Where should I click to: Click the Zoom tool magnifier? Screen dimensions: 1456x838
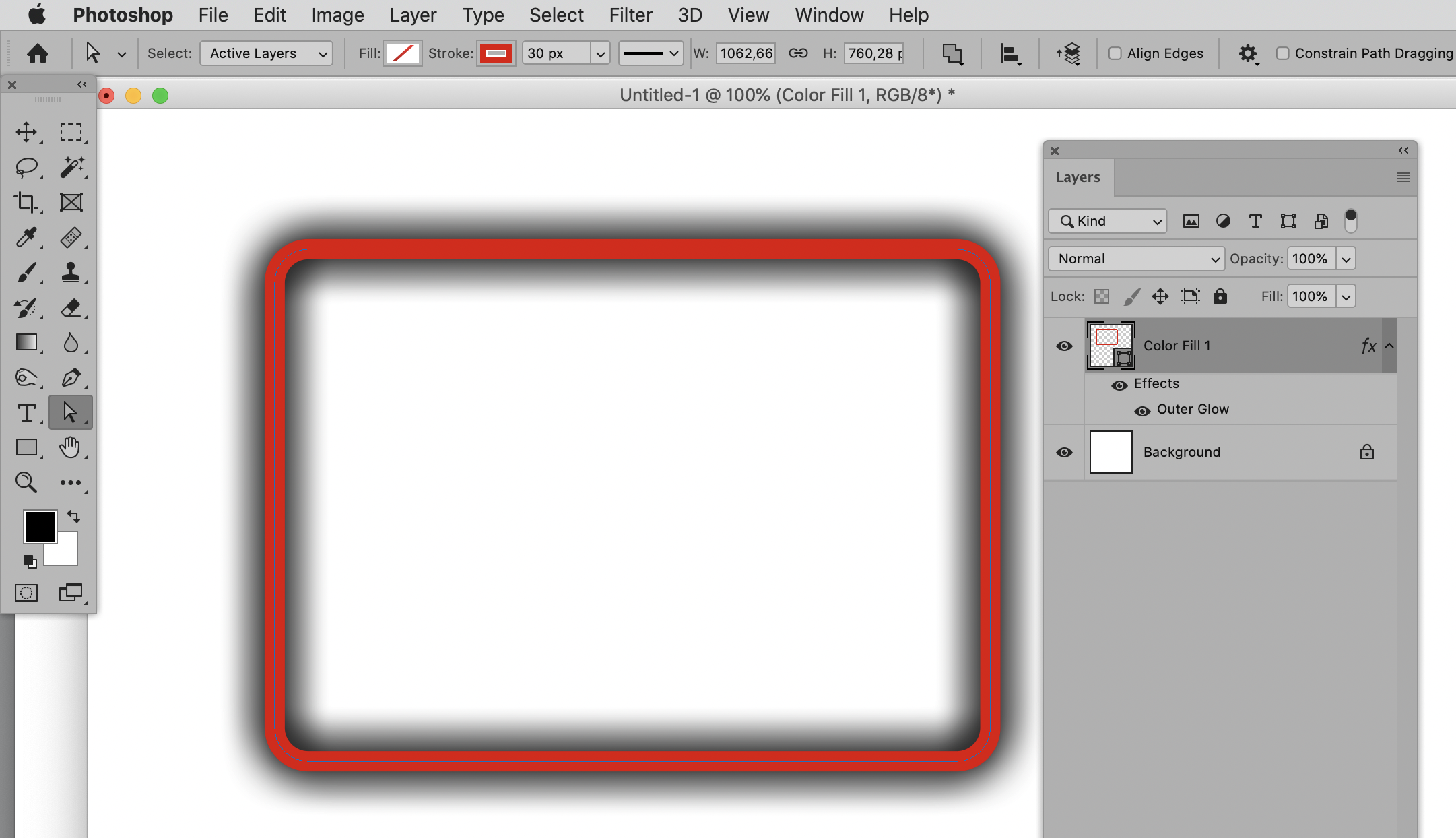[26, 482]
